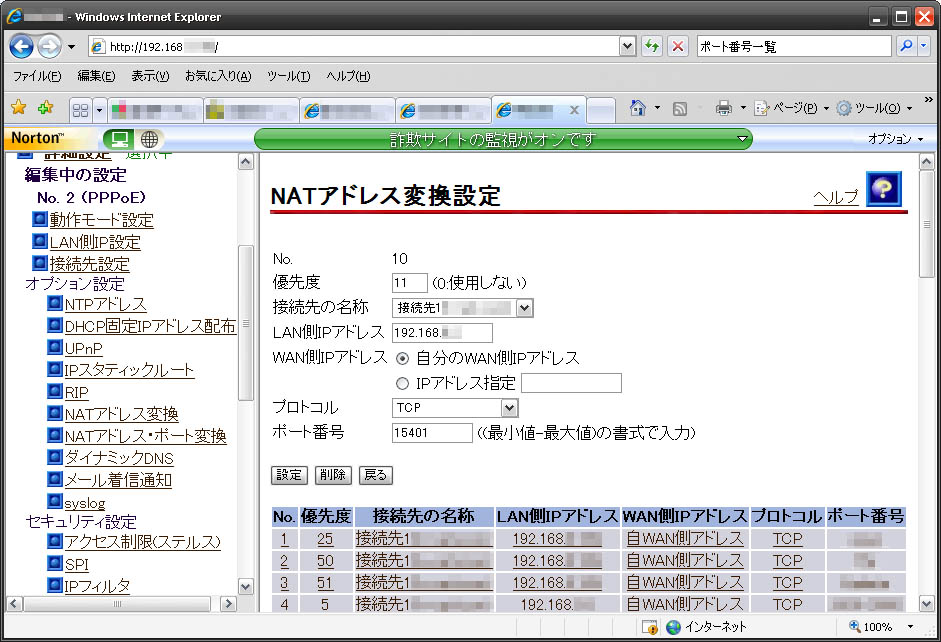Open a new blank tab

pyautogui.click(x=601, y=110)
